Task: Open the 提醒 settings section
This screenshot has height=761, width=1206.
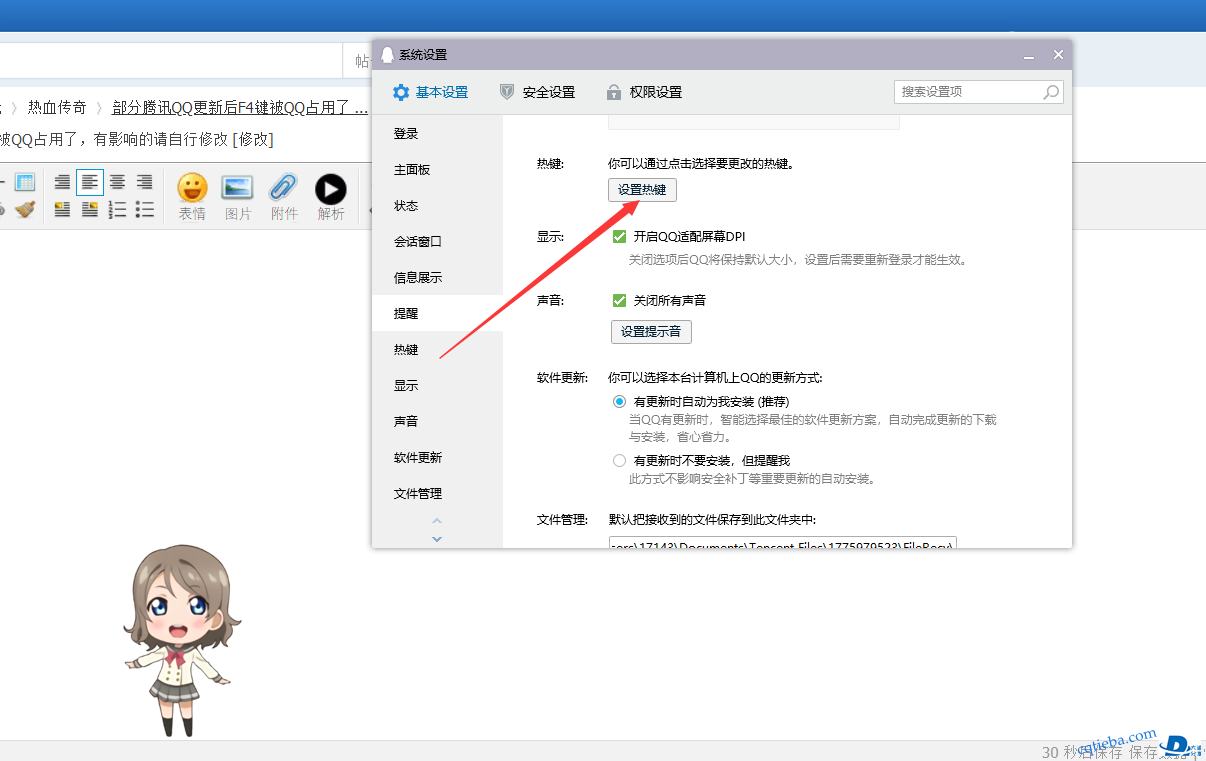Action: [437, 314]
